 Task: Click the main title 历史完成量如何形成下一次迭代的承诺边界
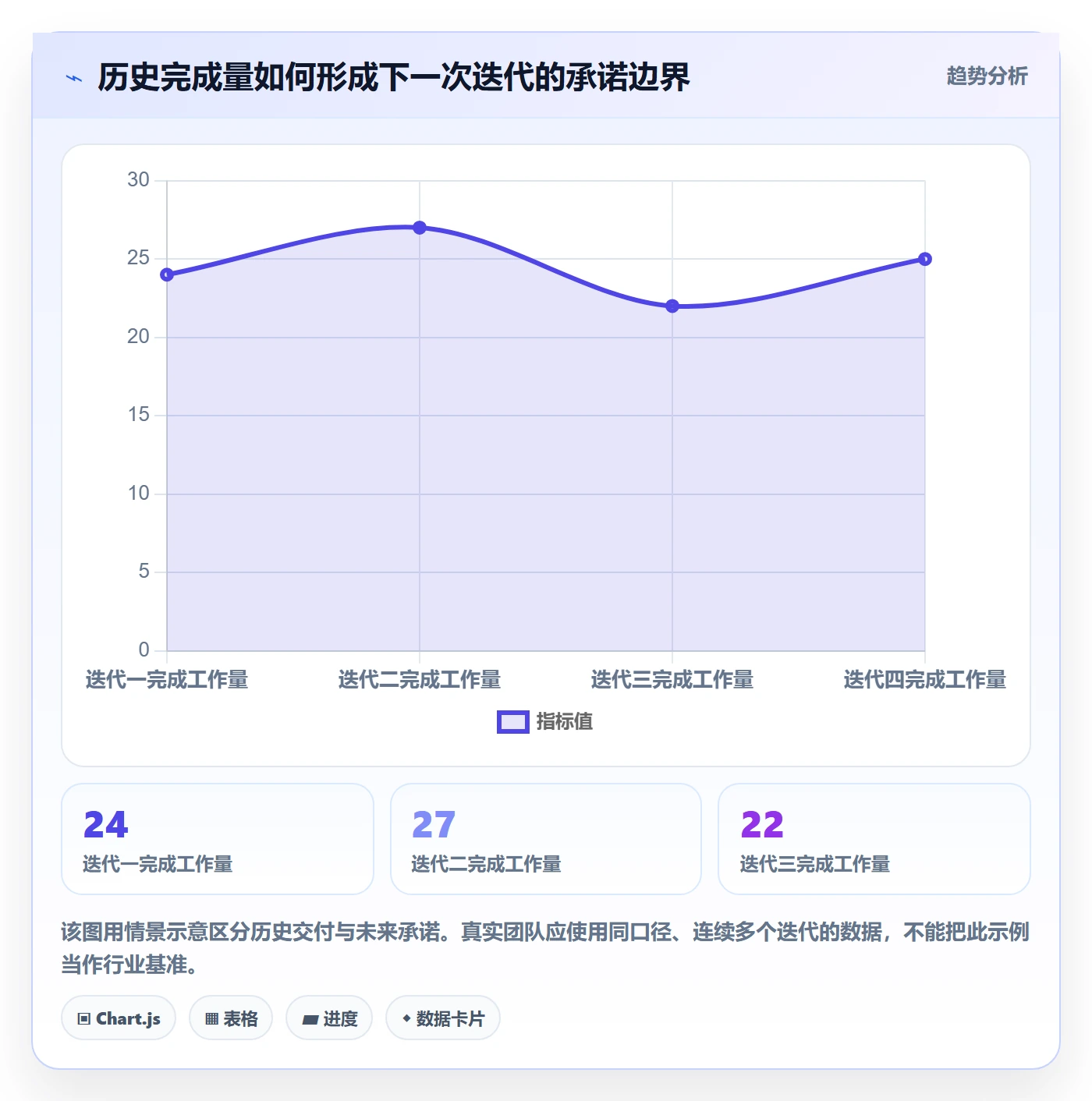(x=394, y=77)
